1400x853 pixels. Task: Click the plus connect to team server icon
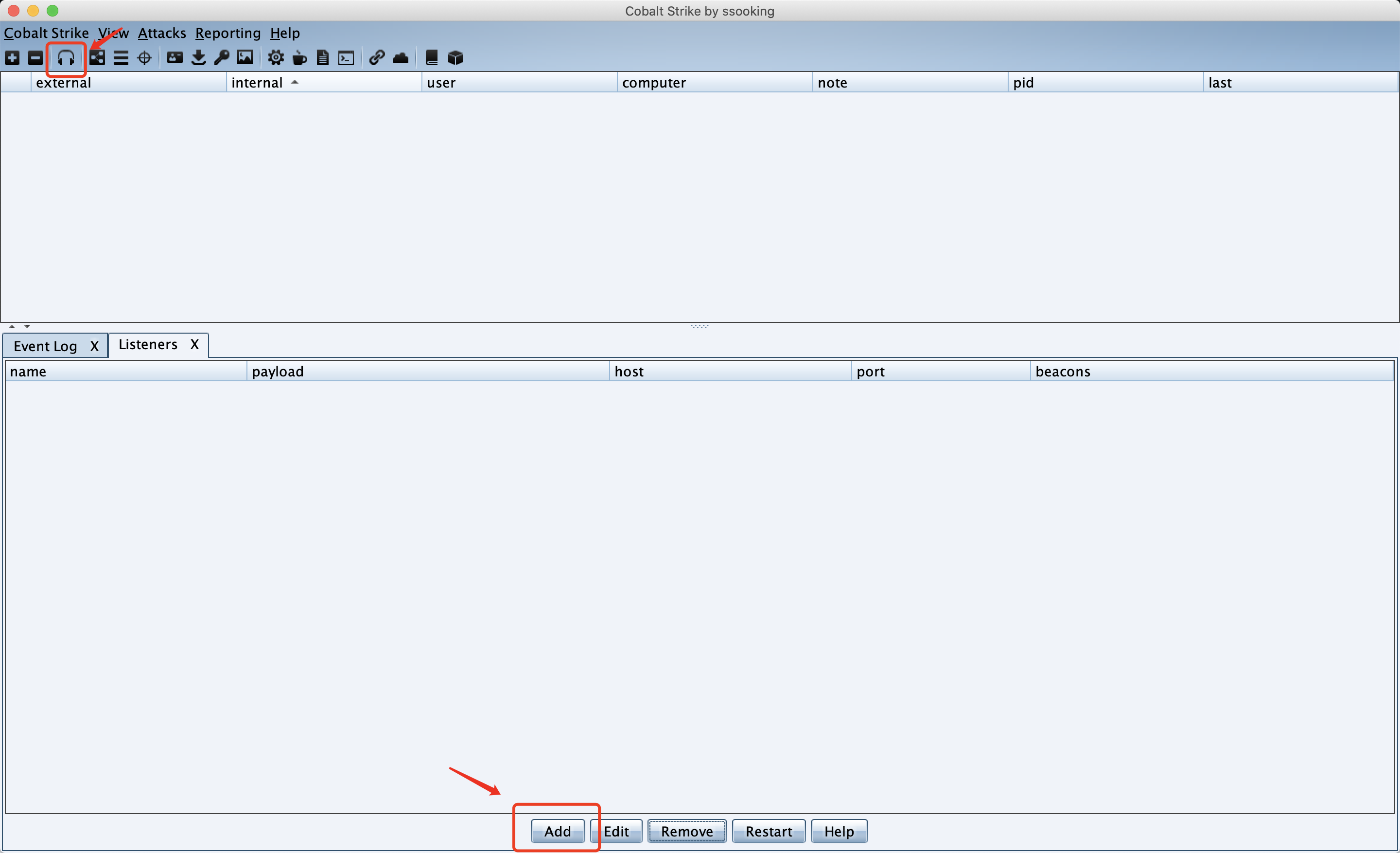13,58
